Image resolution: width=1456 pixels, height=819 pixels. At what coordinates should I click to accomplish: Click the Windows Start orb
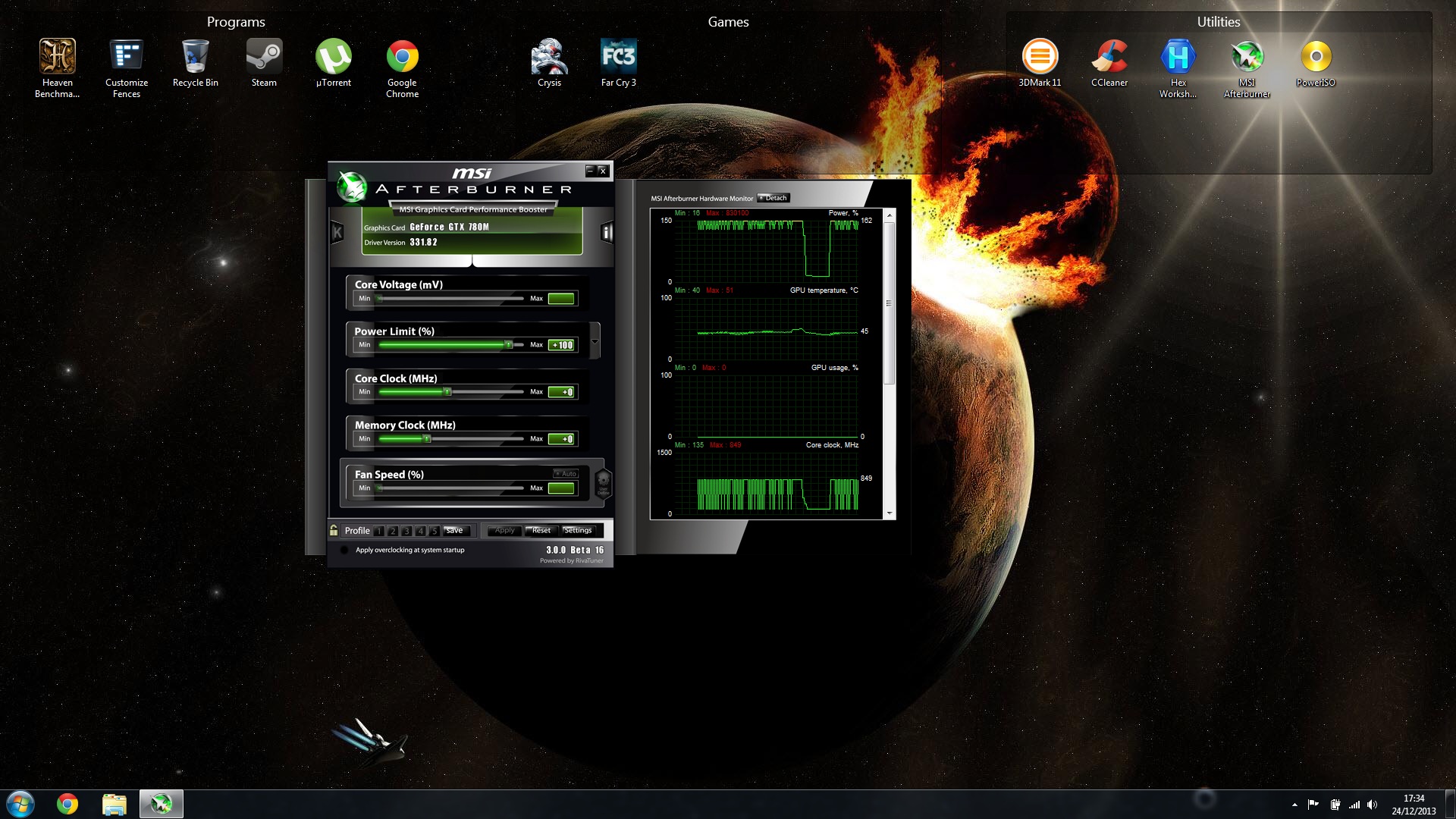[x=20, y=804]
